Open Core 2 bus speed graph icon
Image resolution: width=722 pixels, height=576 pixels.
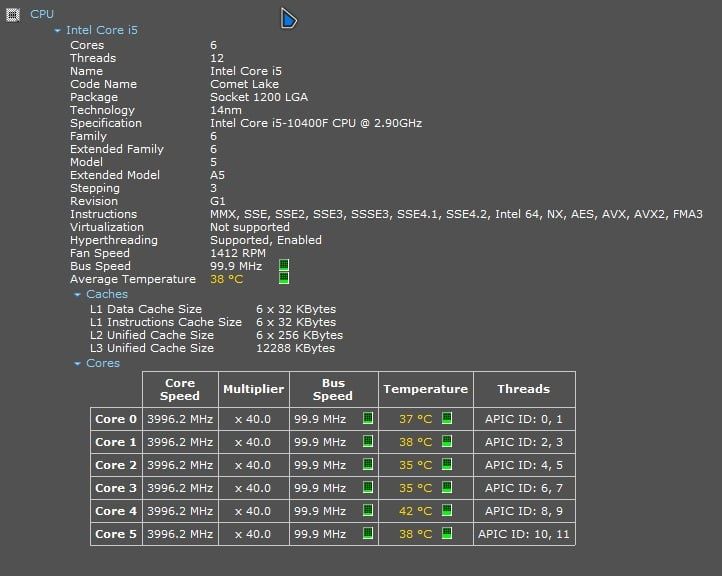[x=368, y=464]
